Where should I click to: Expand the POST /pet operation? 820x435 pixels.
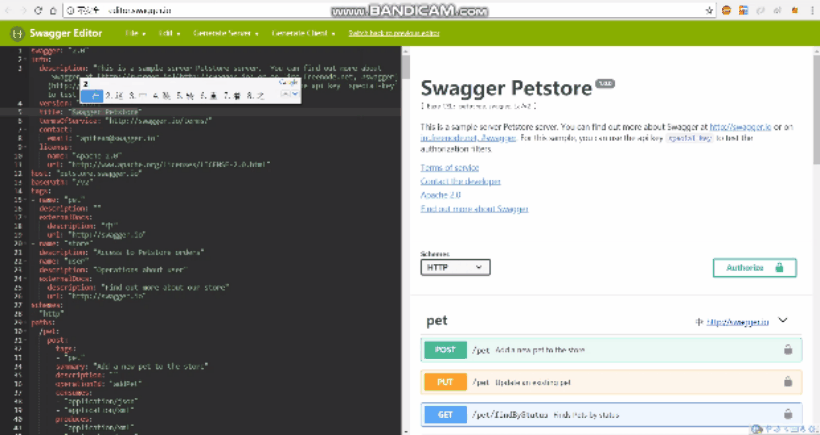[x=611, y=350]
